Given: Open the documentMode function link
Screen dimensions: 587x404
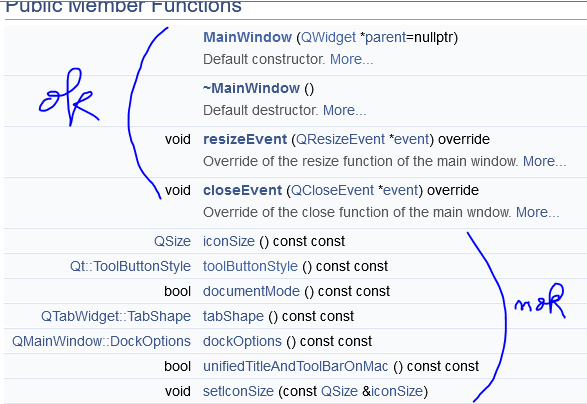Looking at the screenshot, I should (x=251, y=291).
